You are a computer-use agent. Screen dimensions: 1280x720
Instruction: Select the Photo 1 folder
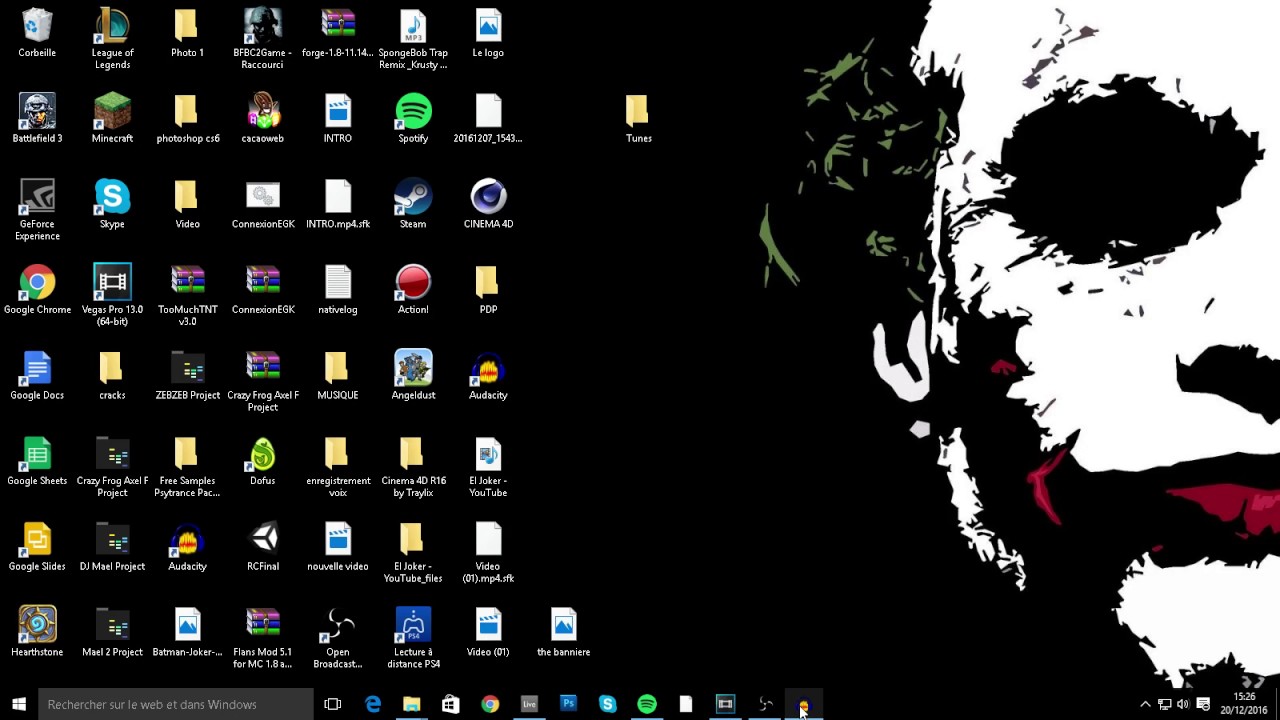(187, 33)
